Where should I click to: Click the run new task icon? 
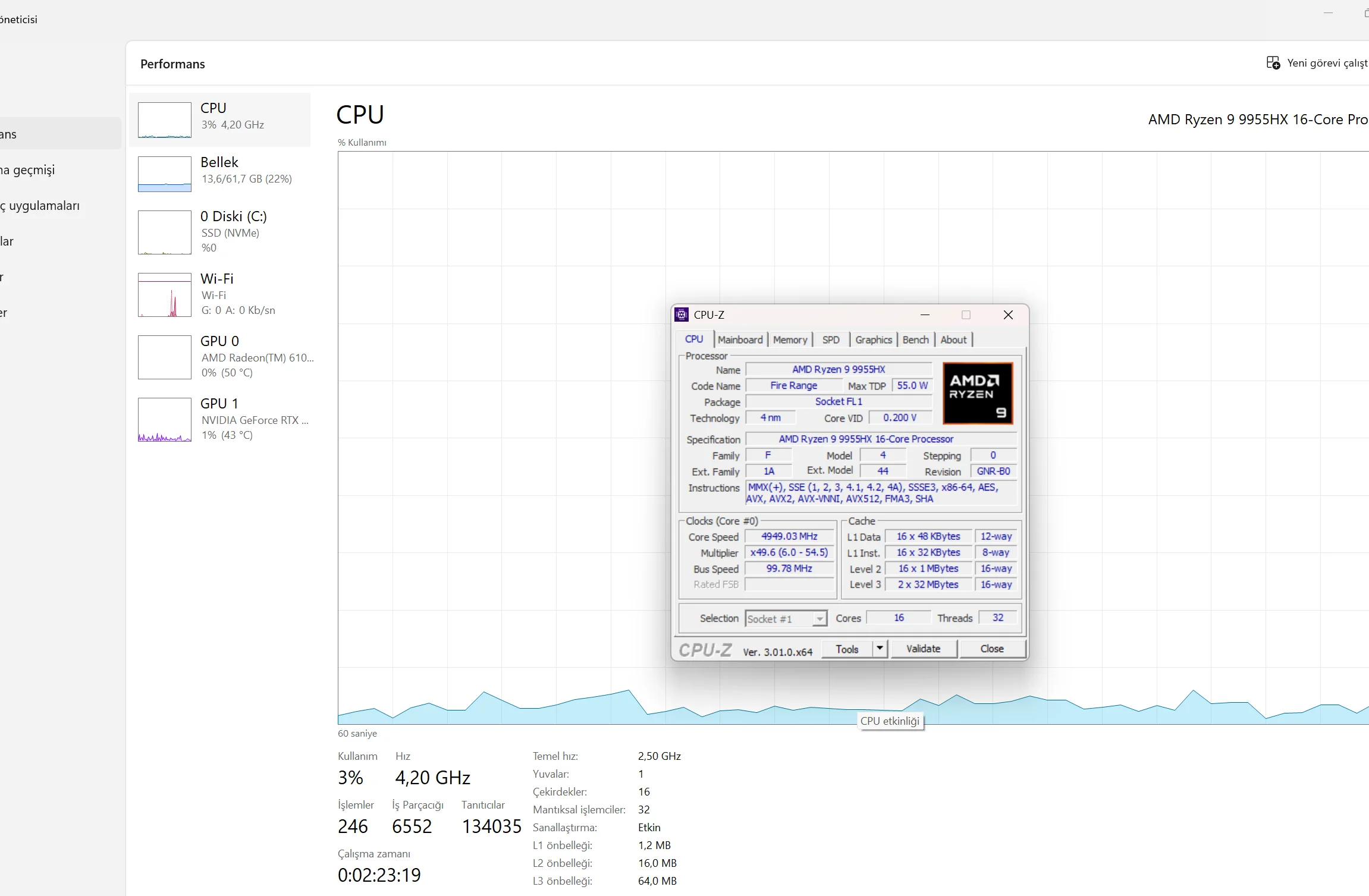tap(1273, 63)
